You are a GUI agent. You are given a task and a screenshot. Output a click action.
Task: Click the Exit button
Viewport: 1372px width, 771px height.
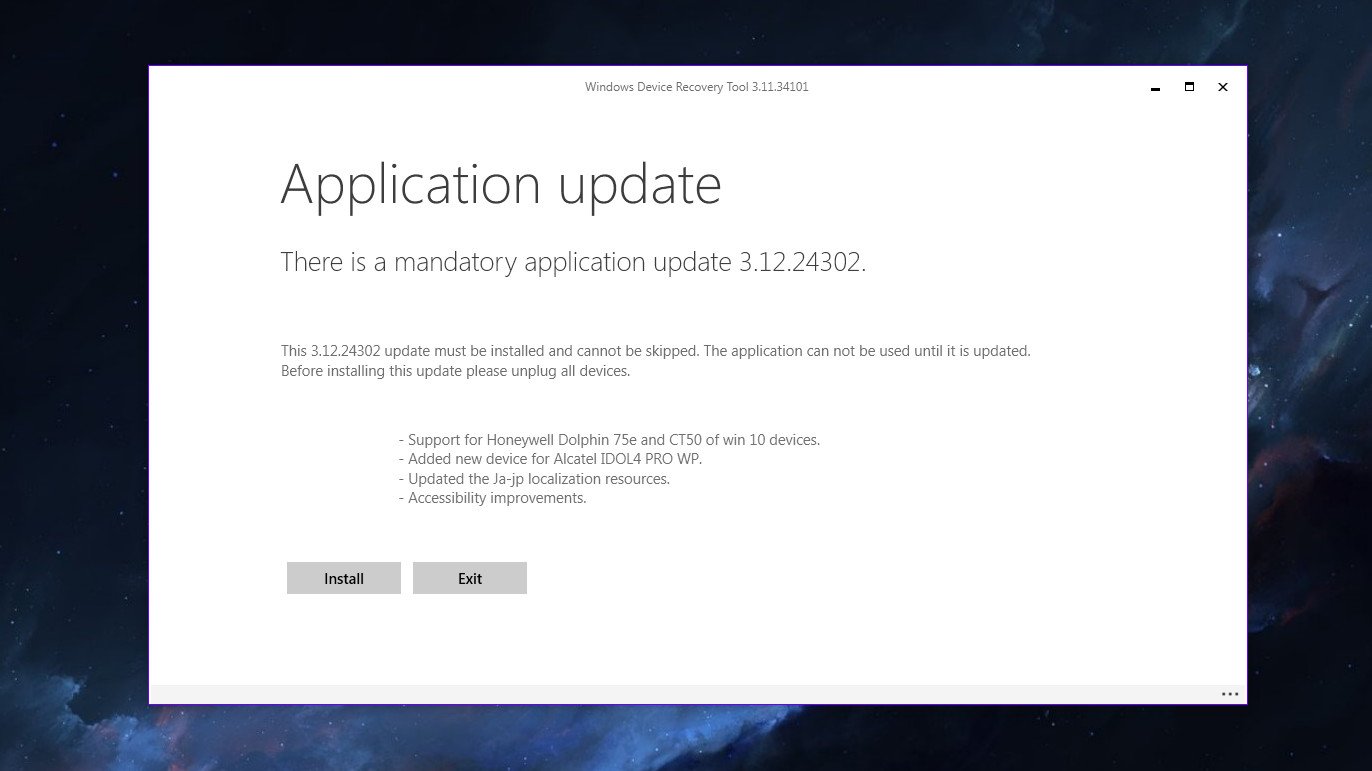click(x=470, y=578)
